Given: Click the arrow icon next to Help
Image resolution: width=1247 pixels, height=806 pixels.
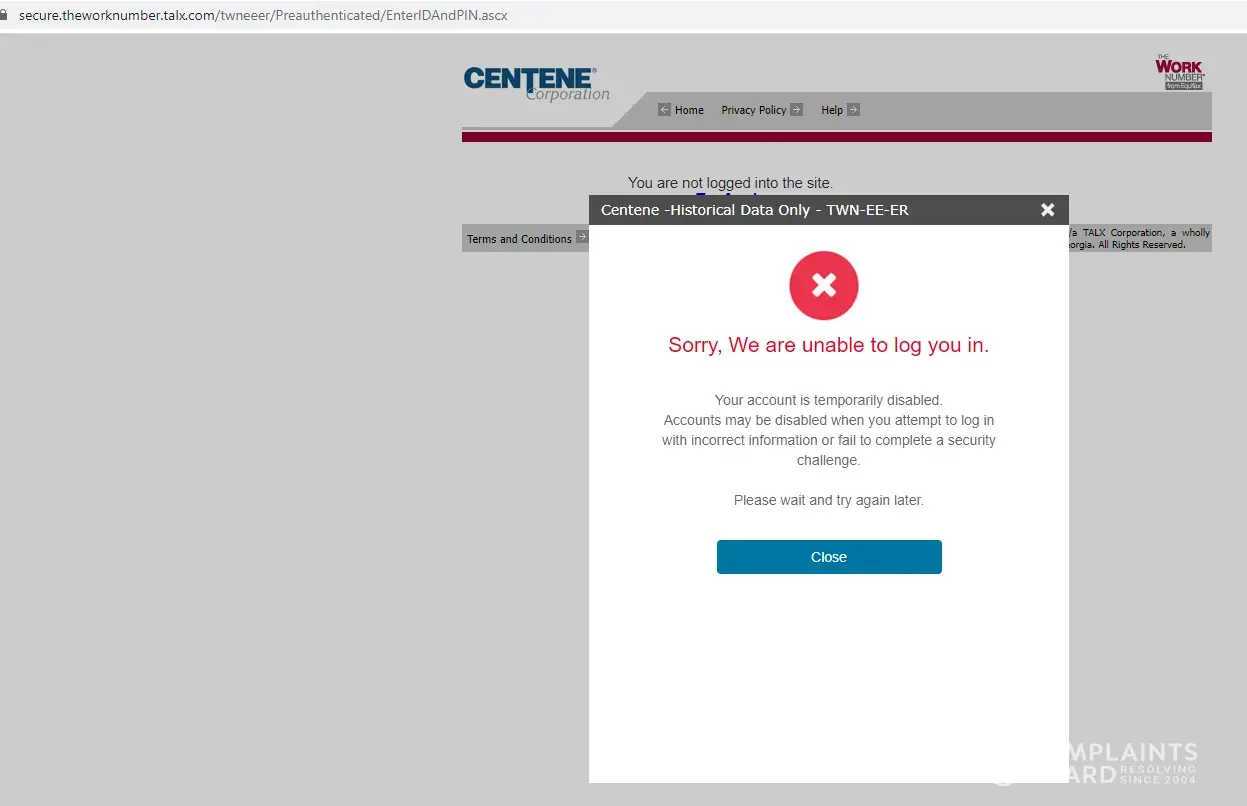Looking at the screenshot, I should click(853, 110).
